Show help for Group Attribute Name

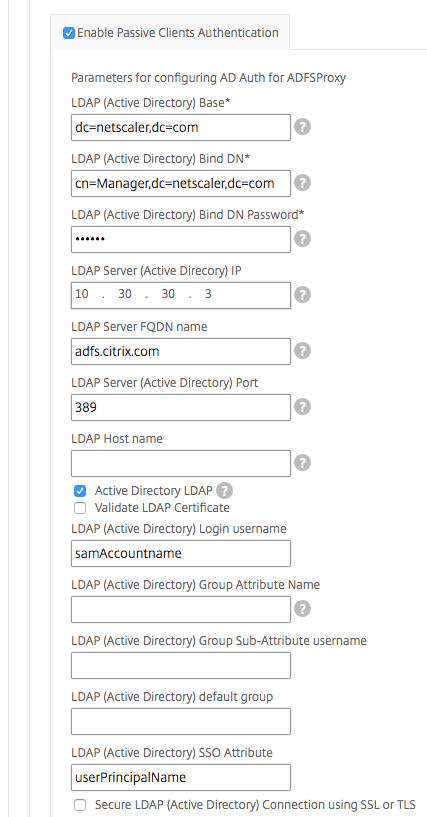[x=303, y=609]
